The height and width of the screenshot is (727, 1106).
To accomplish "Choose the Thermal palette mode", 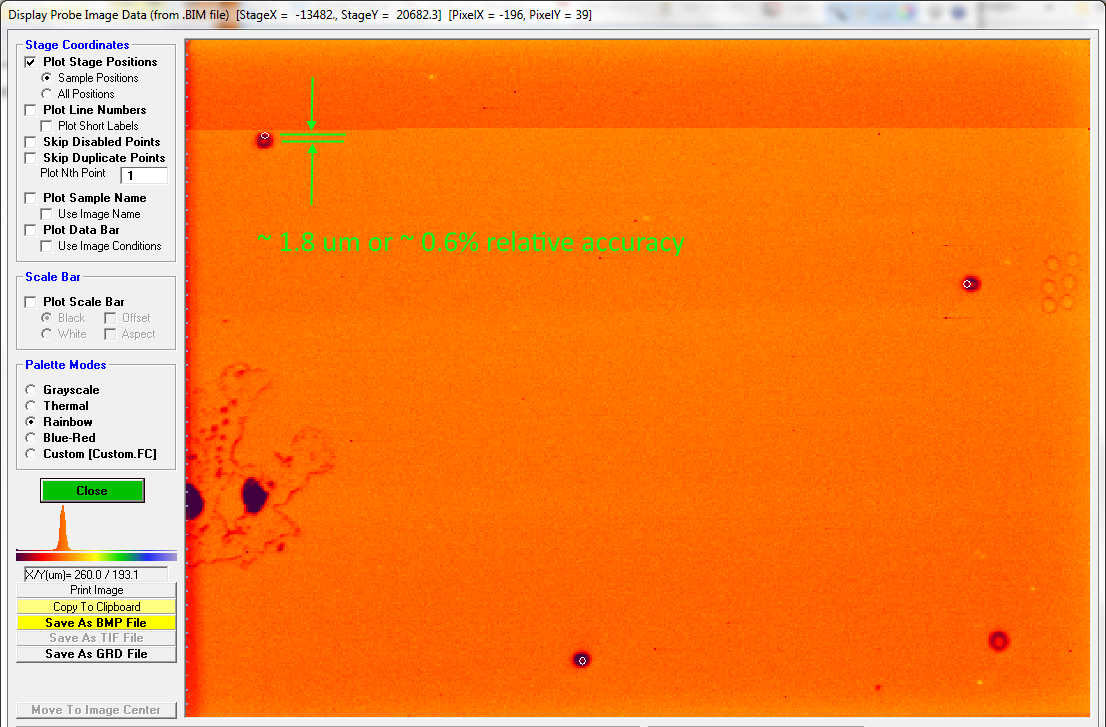I will (32, 406).
